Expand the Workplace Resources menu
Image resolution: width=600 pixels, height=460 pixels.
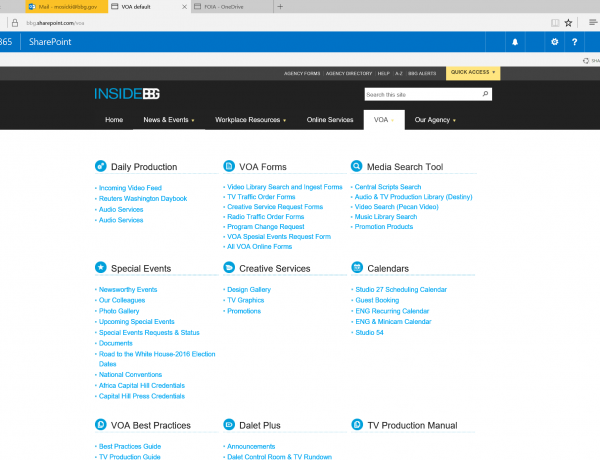pos(250,120)
